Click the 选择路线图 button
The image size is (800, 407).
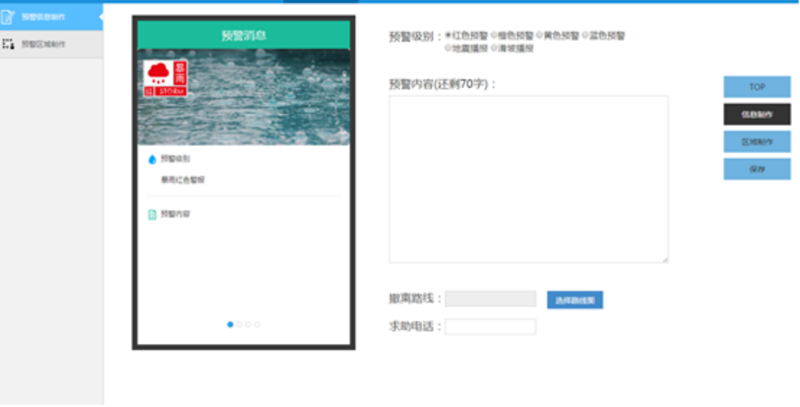pyautogui.click(x=575, y=299)
